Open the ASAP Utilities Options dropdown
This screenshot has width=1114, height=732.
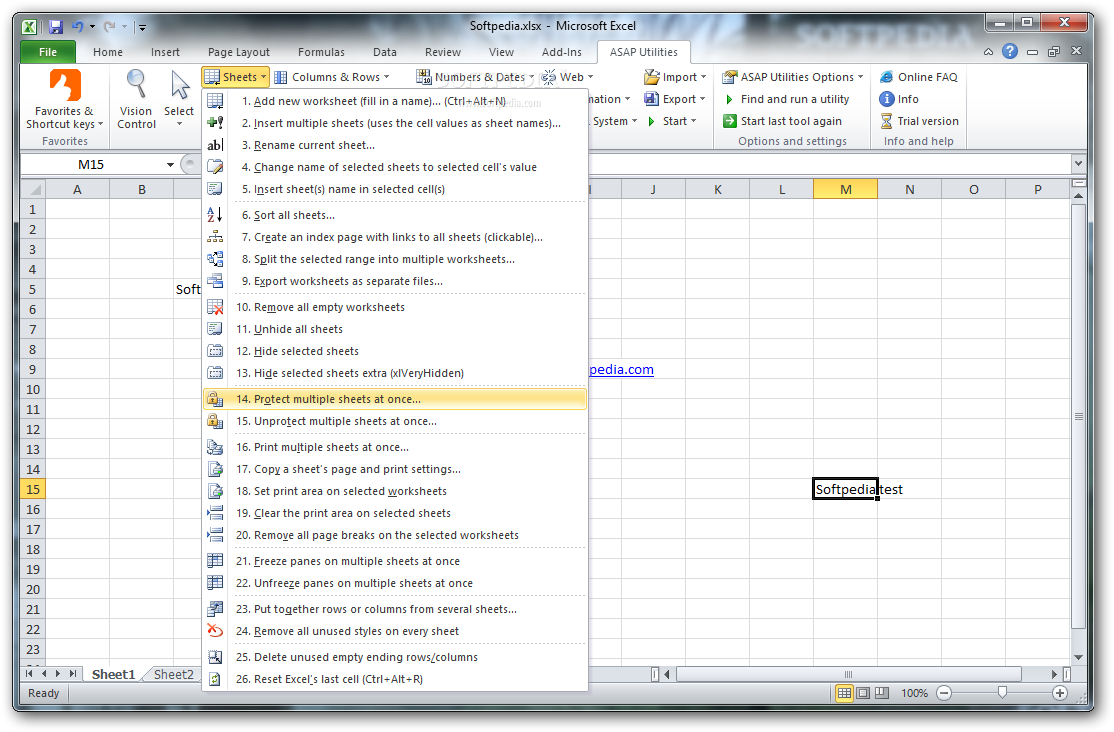point(793,77)
